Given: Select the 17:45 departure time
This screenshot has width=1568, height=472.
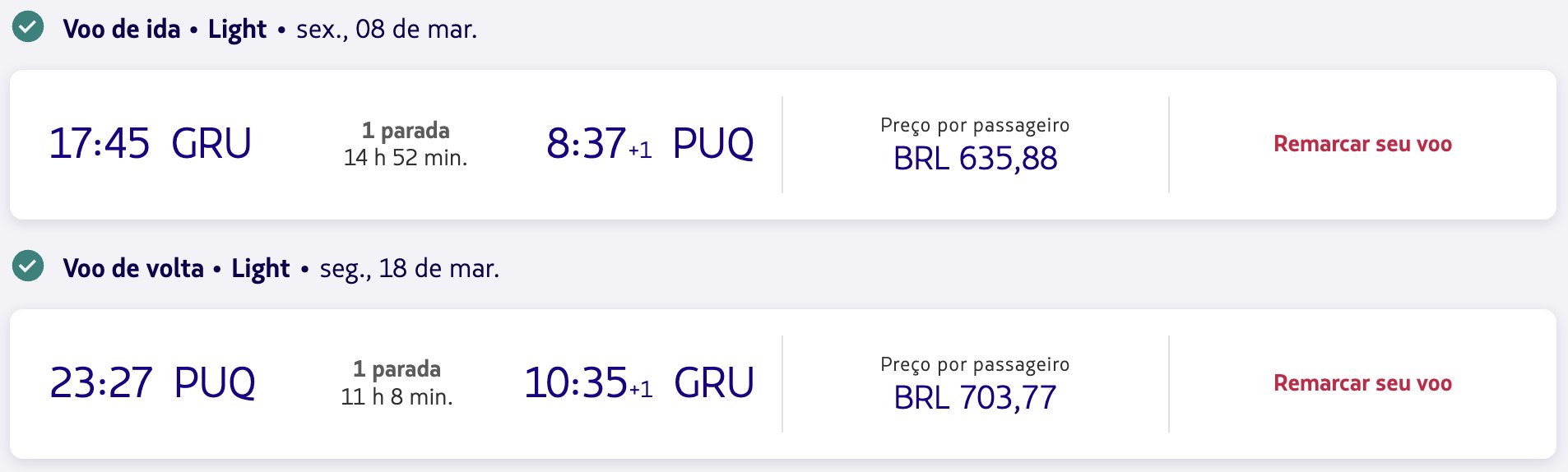Looking at the screenshot, I should 100,143.
